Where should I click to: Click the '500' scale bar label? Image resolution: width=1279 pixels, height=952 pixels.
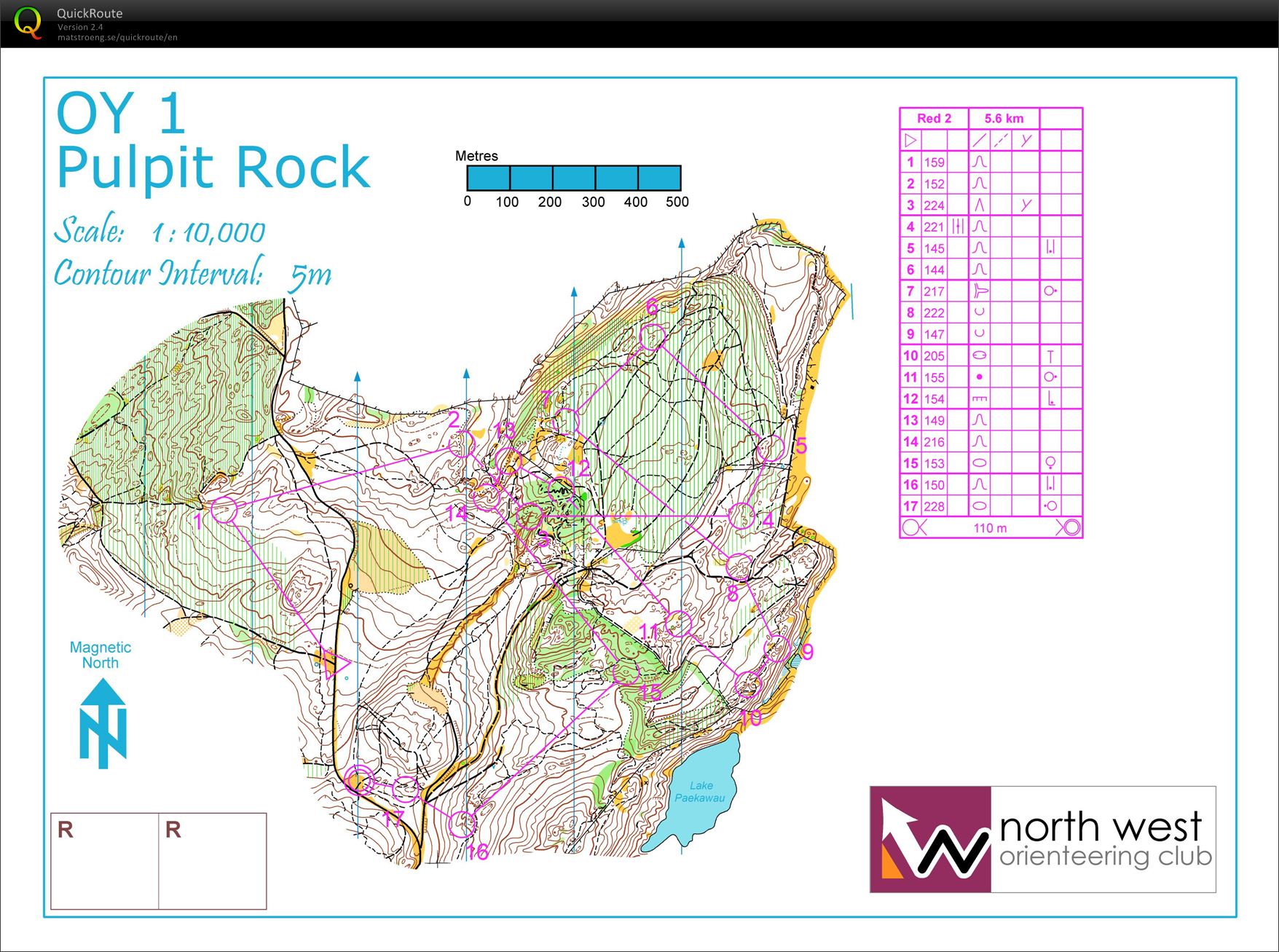[677, 202]
